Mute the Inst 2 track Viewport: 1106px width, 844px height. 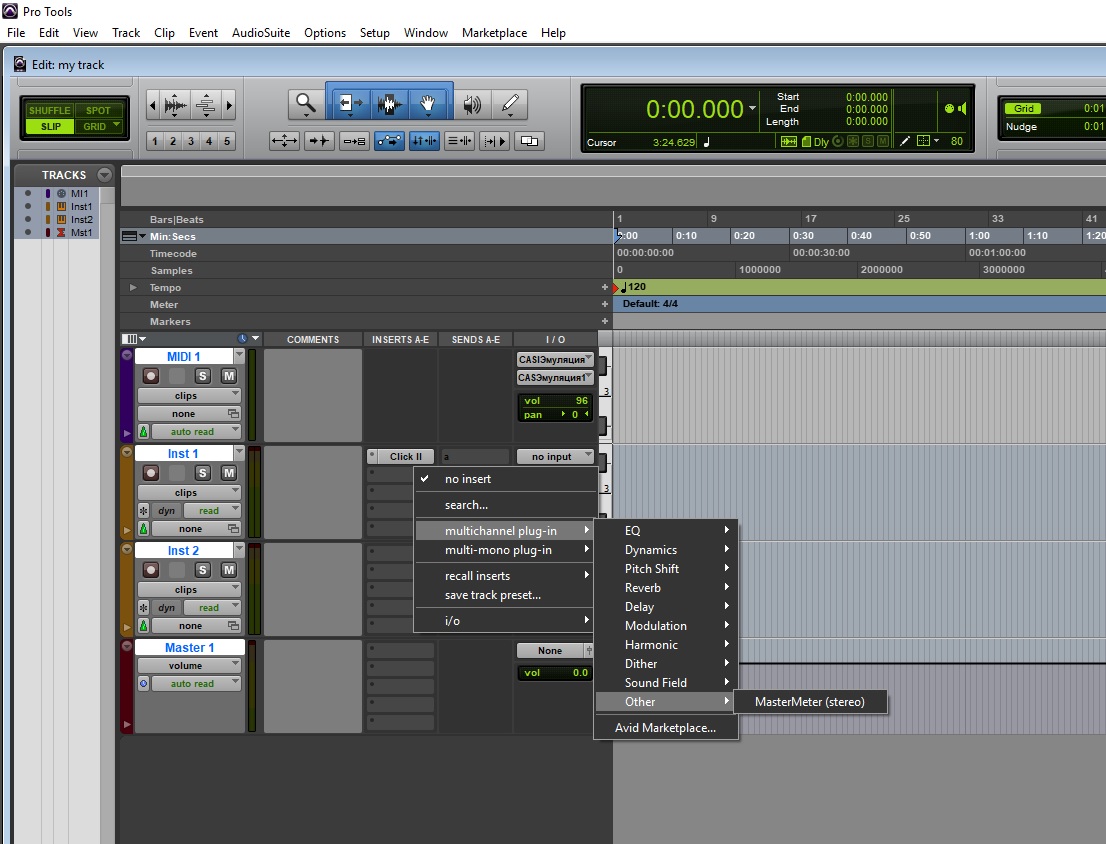coord(229,570)
